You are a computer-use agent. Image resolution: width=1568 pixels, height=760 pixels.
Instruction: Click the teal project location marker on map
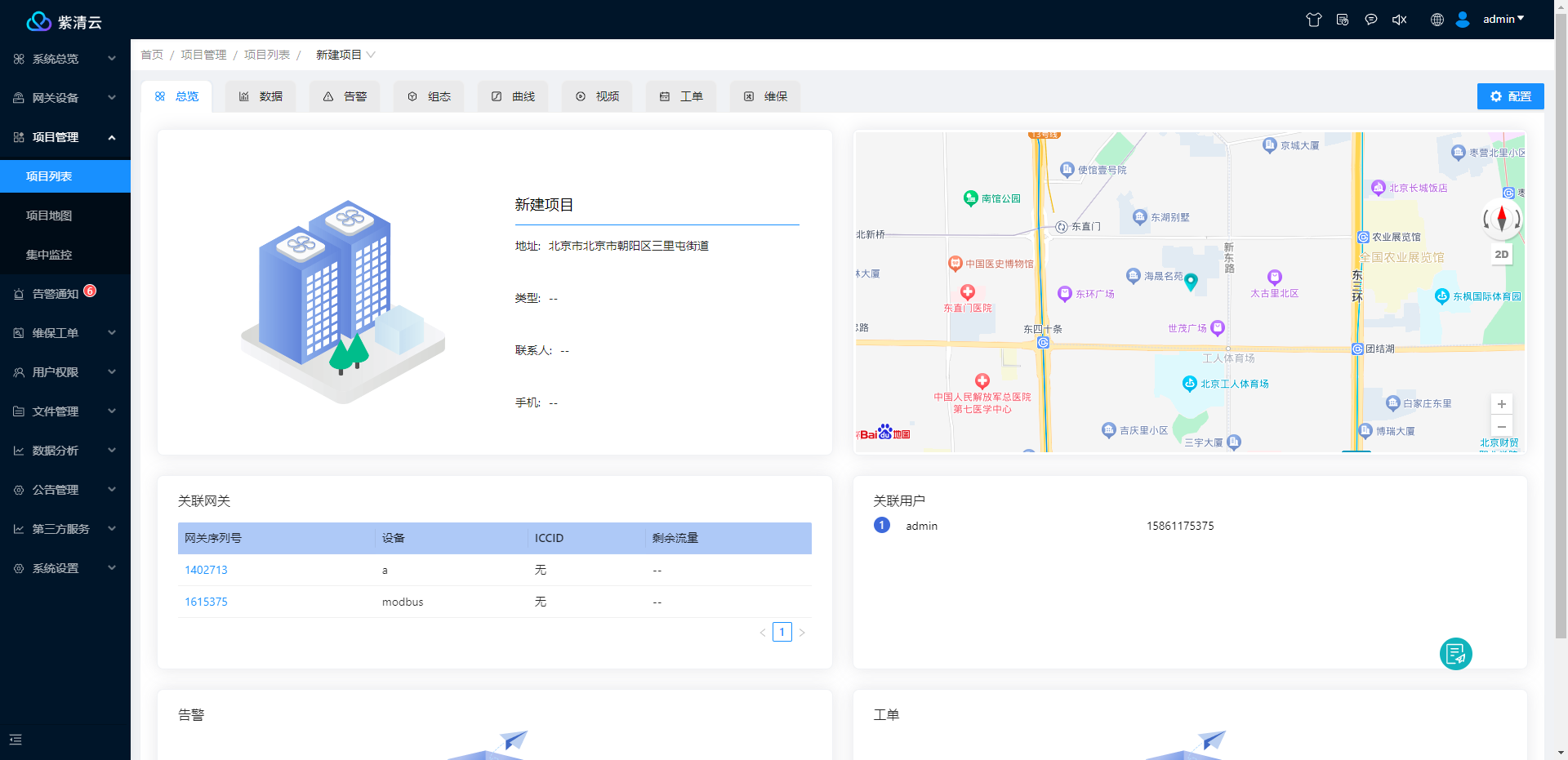tap(1191, 282)
